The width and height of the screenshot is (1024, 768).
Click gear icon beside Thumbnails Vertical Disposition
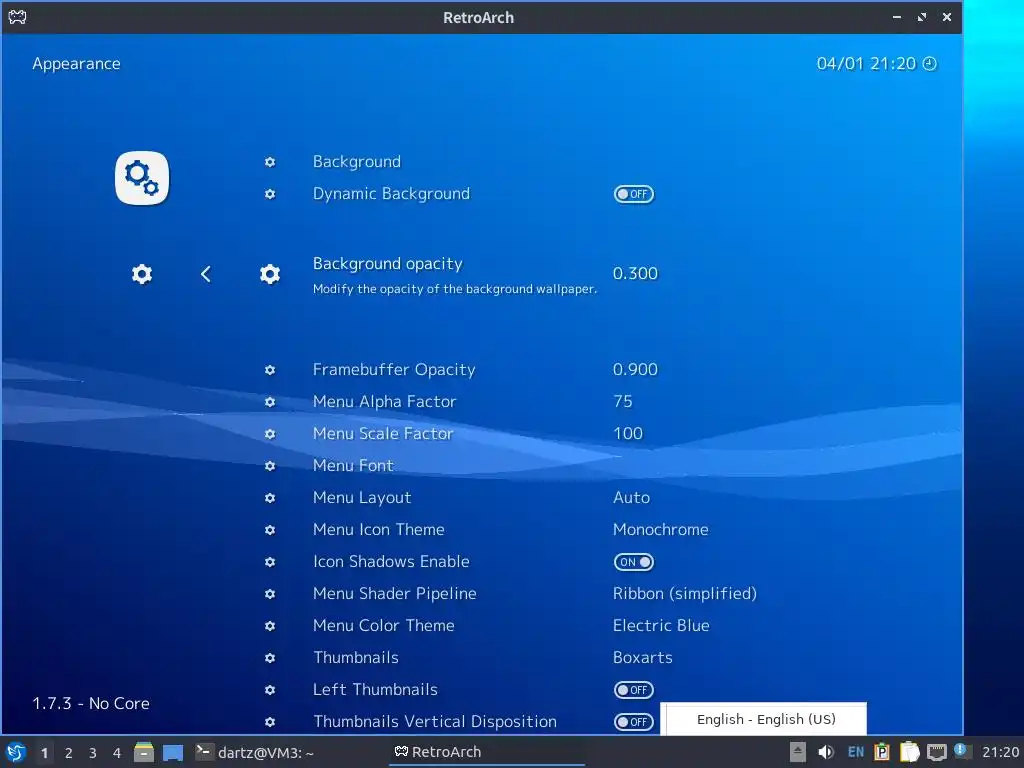(270, 722)
